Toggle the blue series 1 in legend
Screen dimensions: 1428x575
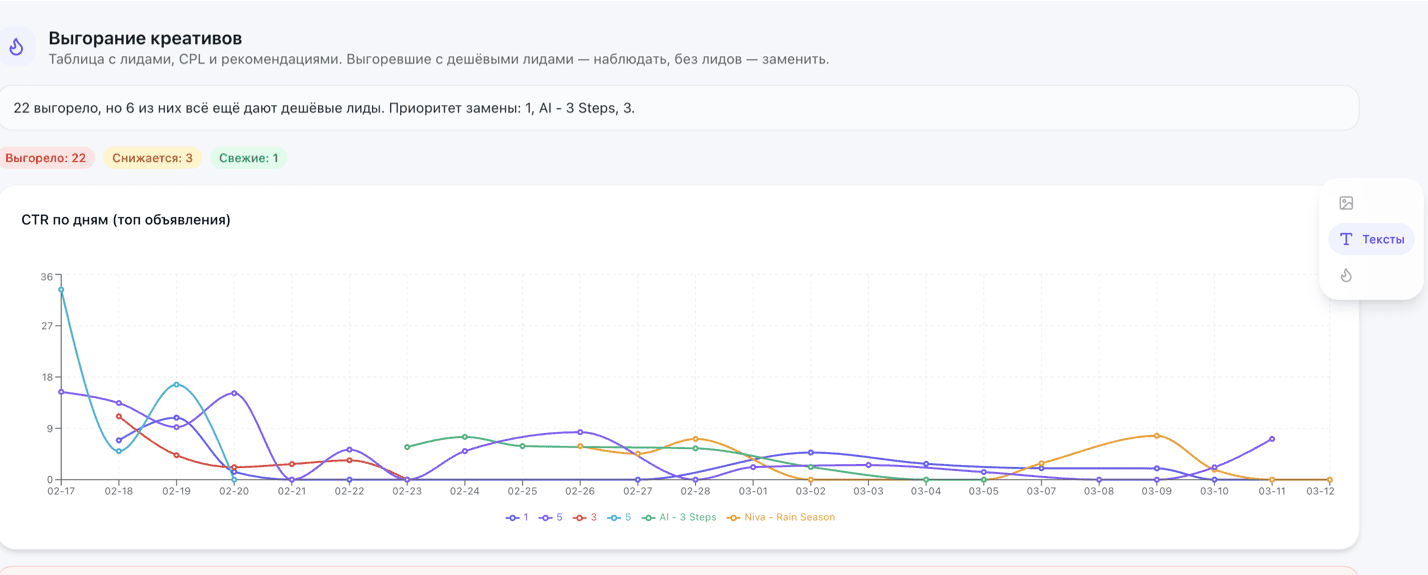[x=517, y=517]
